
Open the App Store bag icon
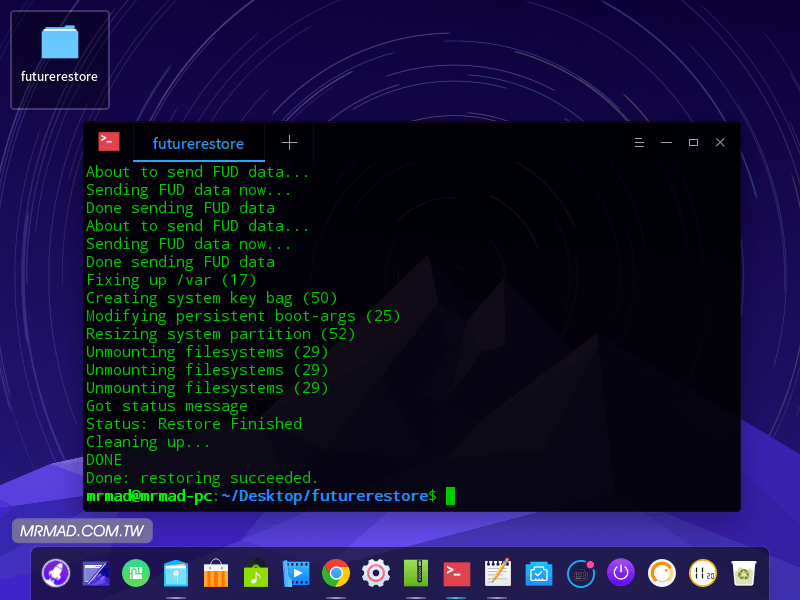216,573
